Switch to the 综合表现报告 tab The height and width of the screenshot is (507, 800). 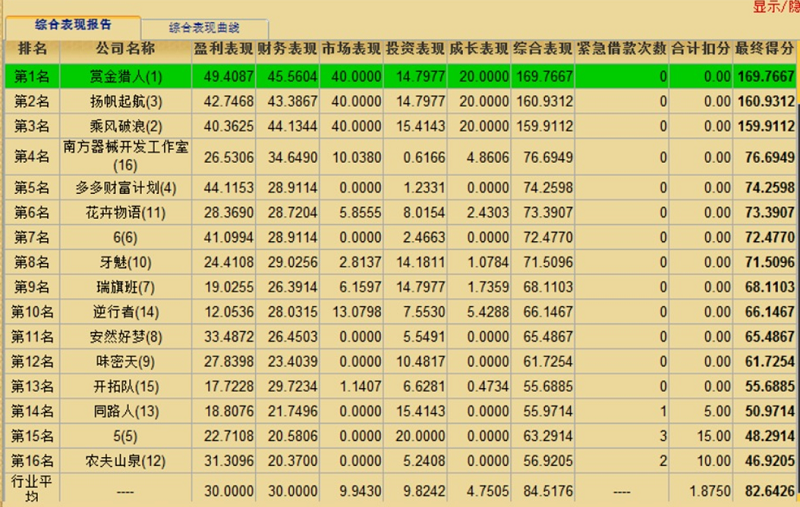73,24
